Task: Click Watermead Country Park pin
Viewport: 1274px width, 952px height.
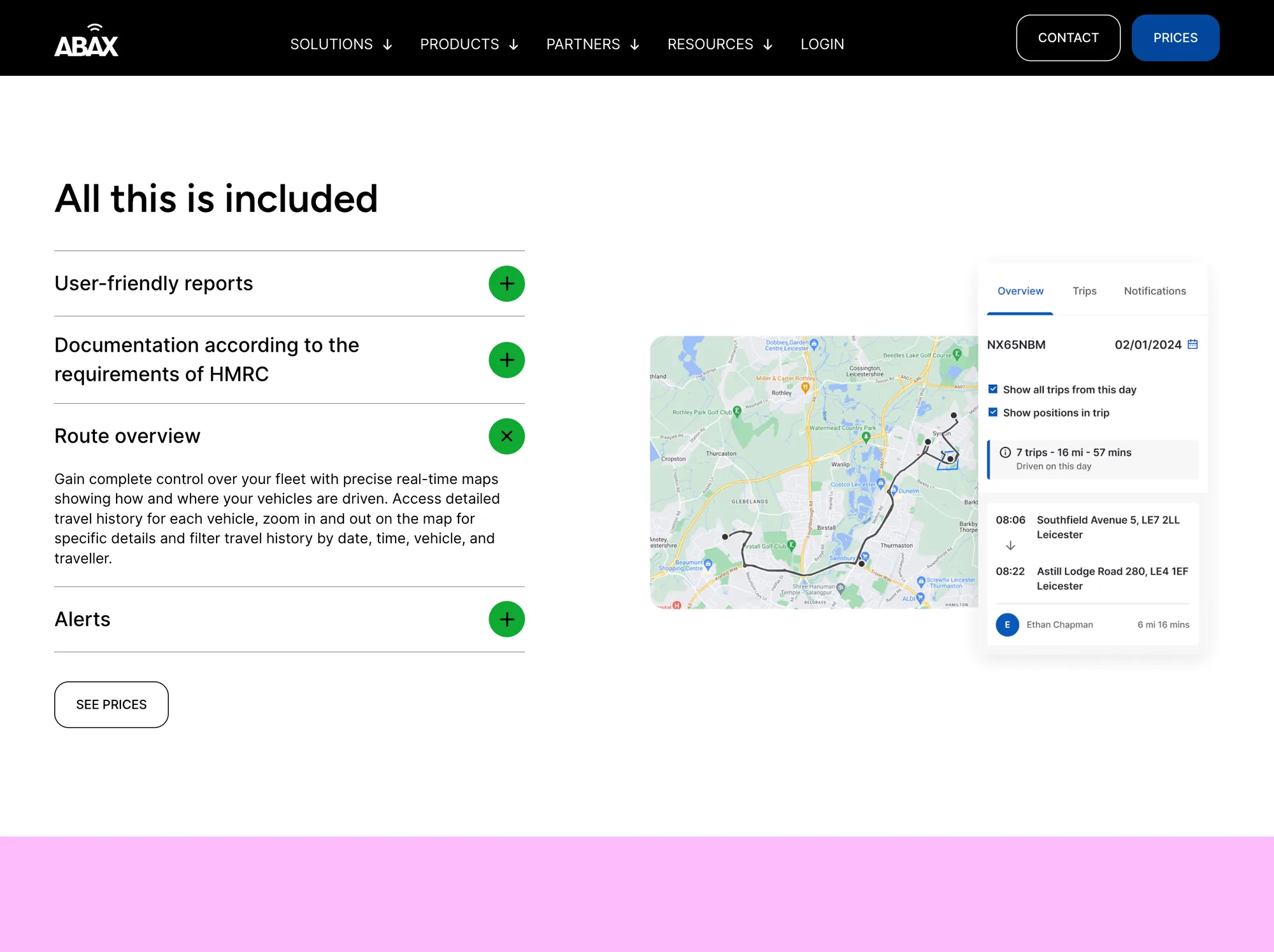Action: pos(866,437)
